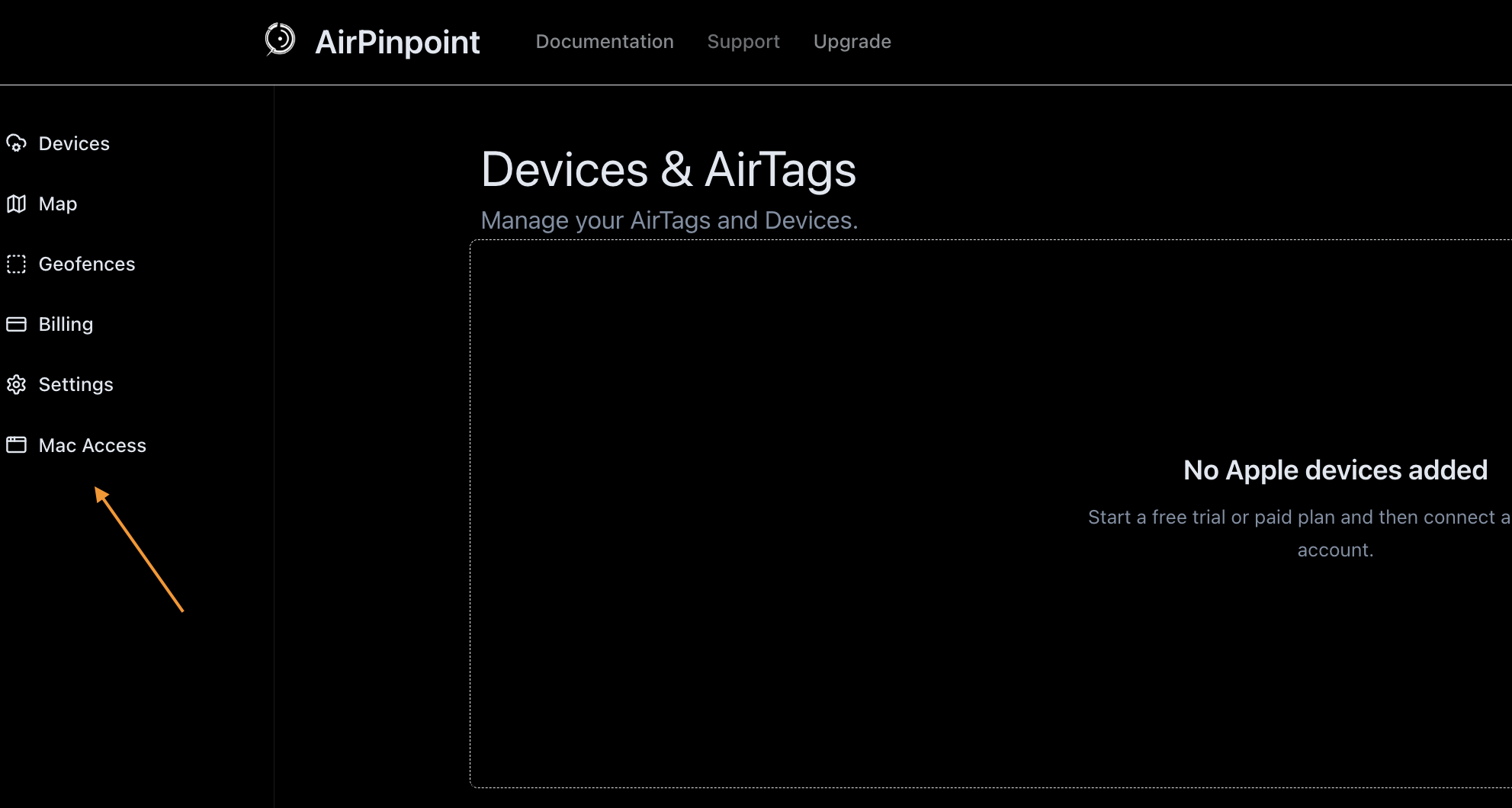Image resolution: width=1512 pixels, height=808 pixels.
Task: Open the Map section
Action: pos(57,204)
